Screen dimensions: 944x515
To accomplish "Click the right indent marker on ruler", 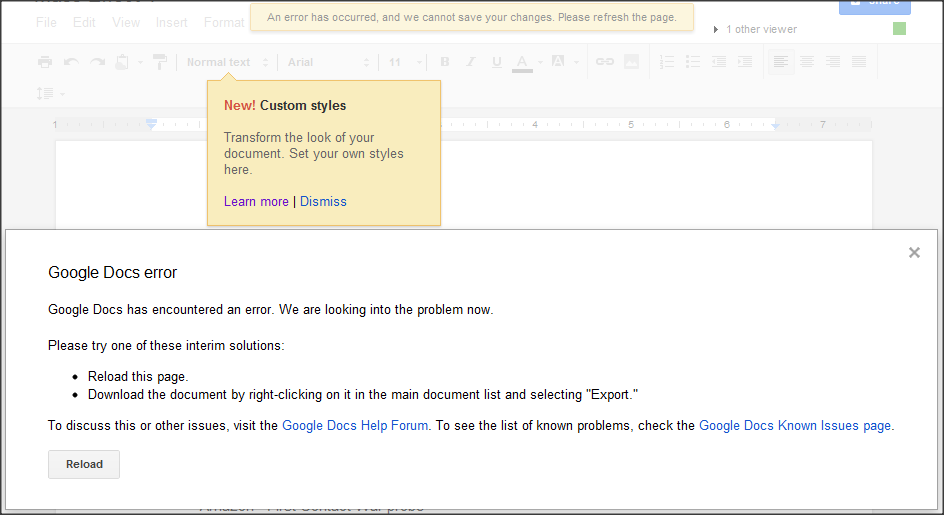I will pos(775,125).
